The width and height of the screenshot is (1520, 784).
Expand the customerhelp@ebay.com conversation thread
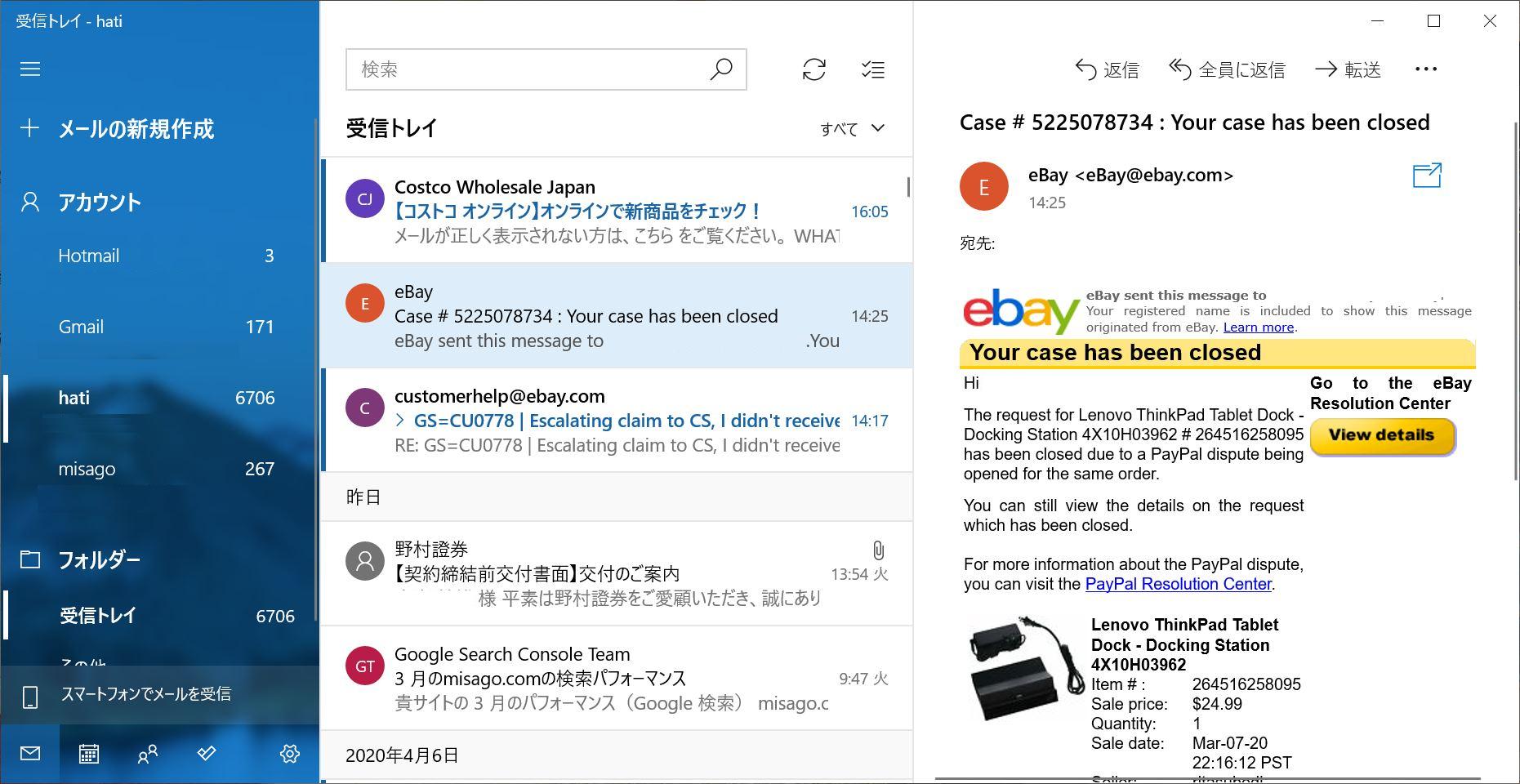[x=400, y=421]
